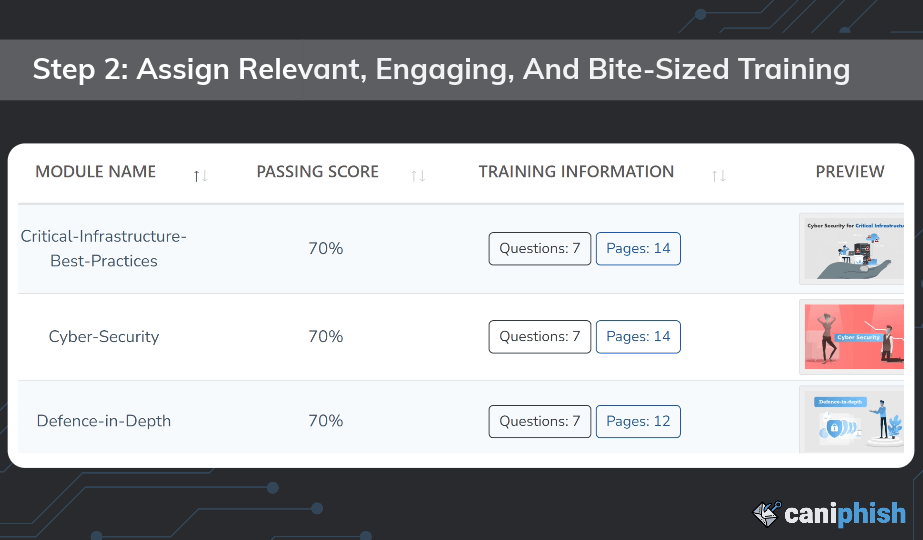Image resolution: width=923 pixels, height=540 pixels.
Task: Click Pages: 14 badge in Cyber-Security row
Action: [638, 337]
